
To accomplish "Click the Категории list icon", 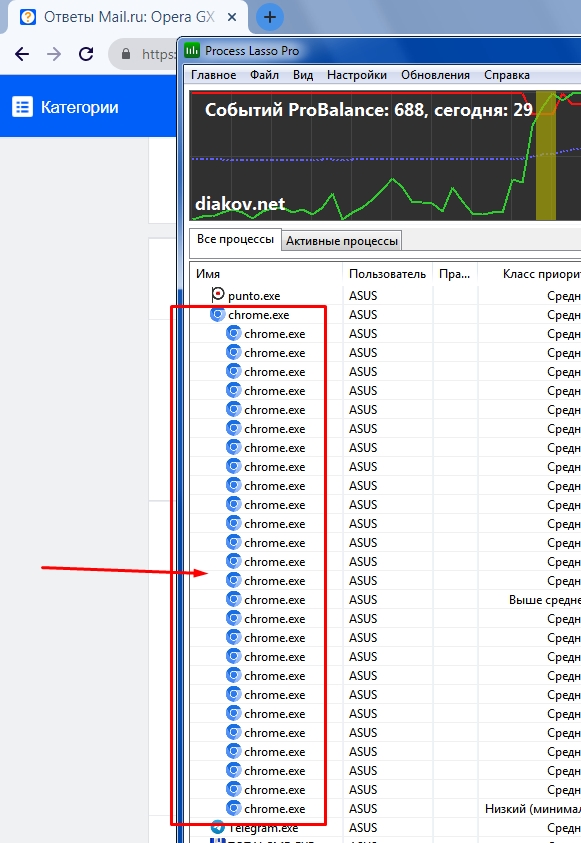I will (x=23, y=107).
